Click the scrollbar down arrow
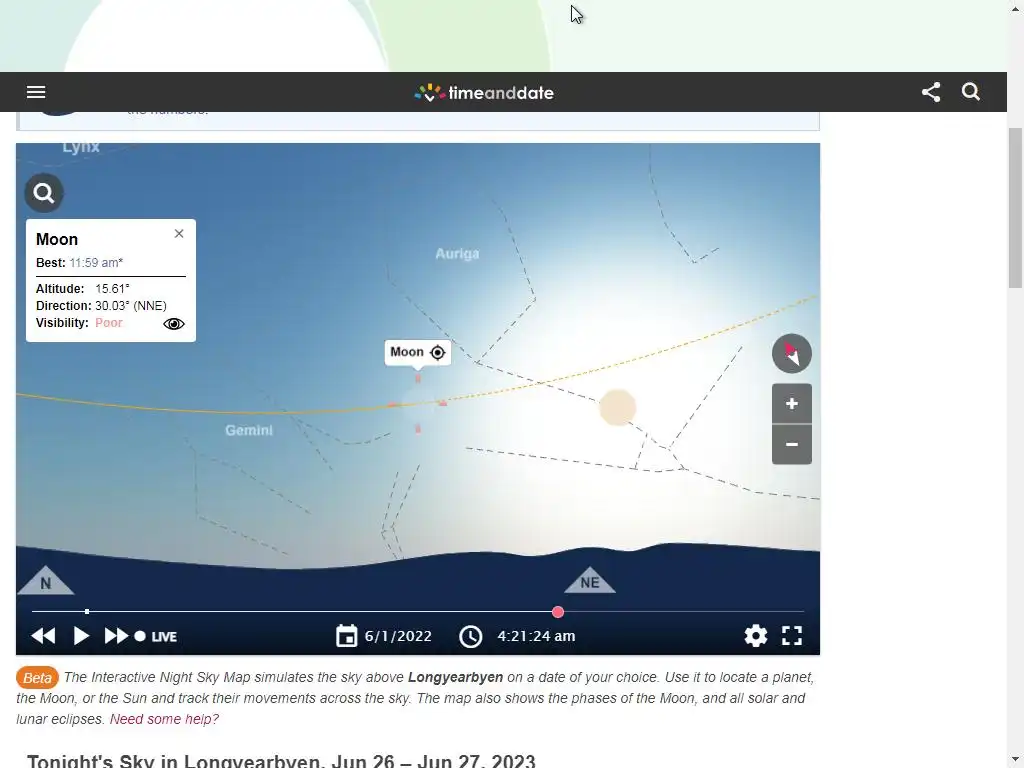Image resolution: width=1024 pixels, height=768 pixels. click(x=1016, y=761)
